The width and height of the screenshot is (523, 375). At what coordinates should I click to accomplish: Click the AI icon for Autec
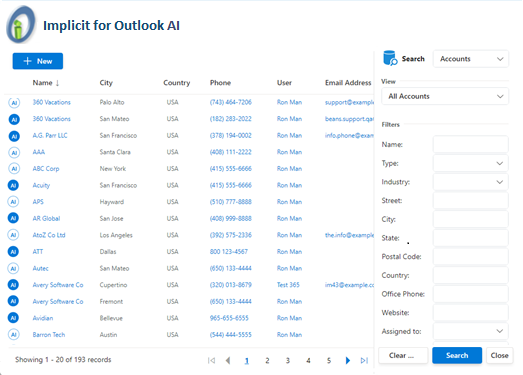coord(13,268)
